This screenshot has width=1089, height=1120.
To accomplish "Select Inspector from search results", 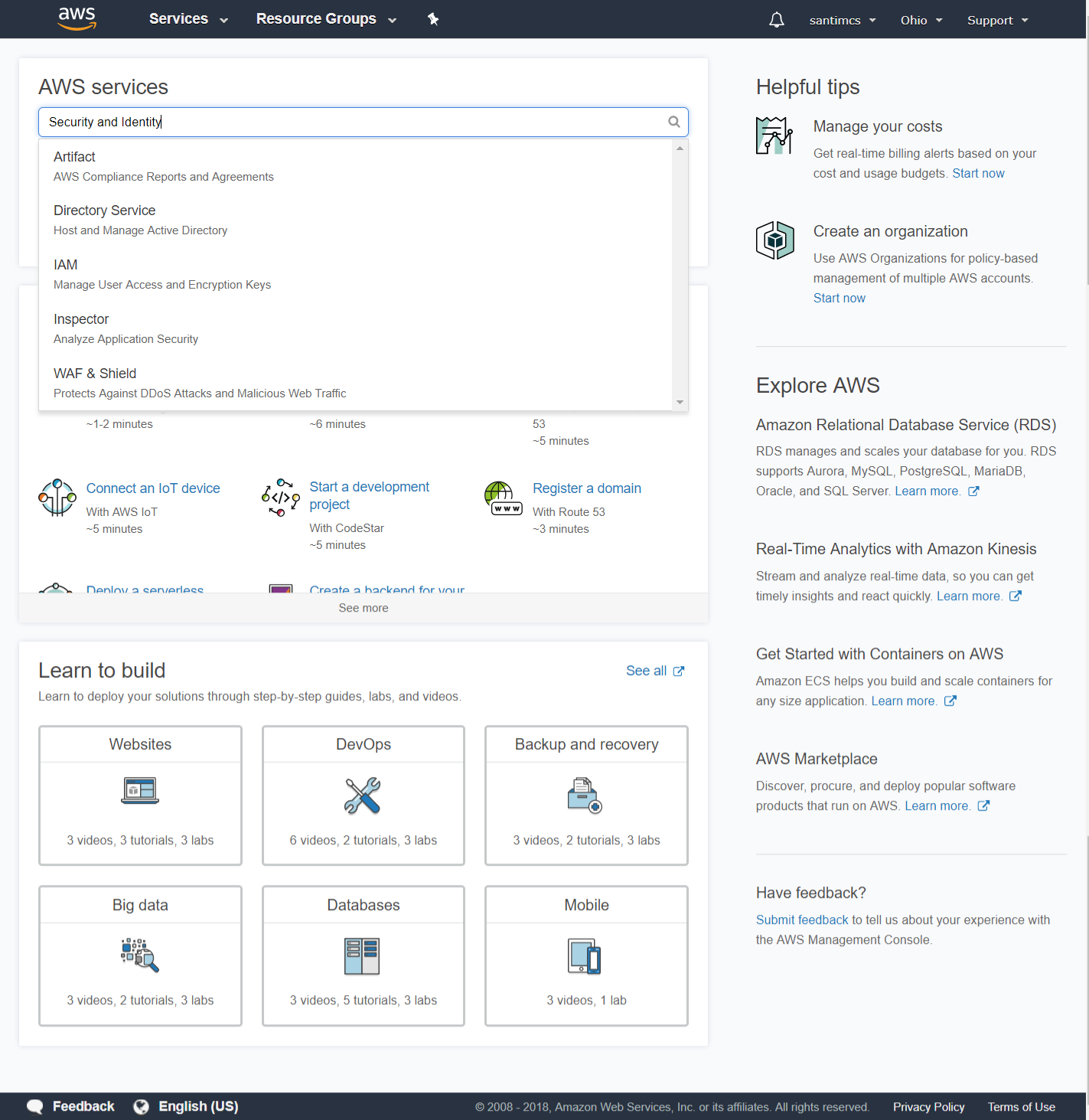I will (356, 328).
